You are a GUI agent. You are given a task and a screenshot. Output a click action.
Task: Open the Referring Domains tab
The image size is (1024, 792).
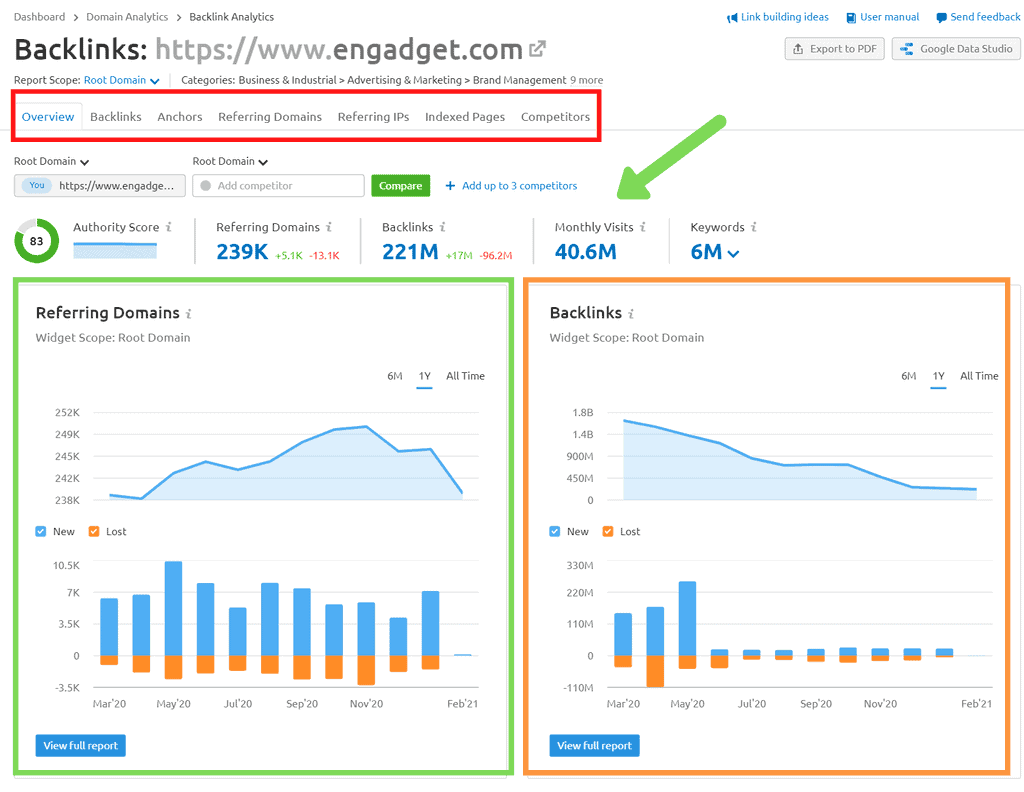[270, 117]
